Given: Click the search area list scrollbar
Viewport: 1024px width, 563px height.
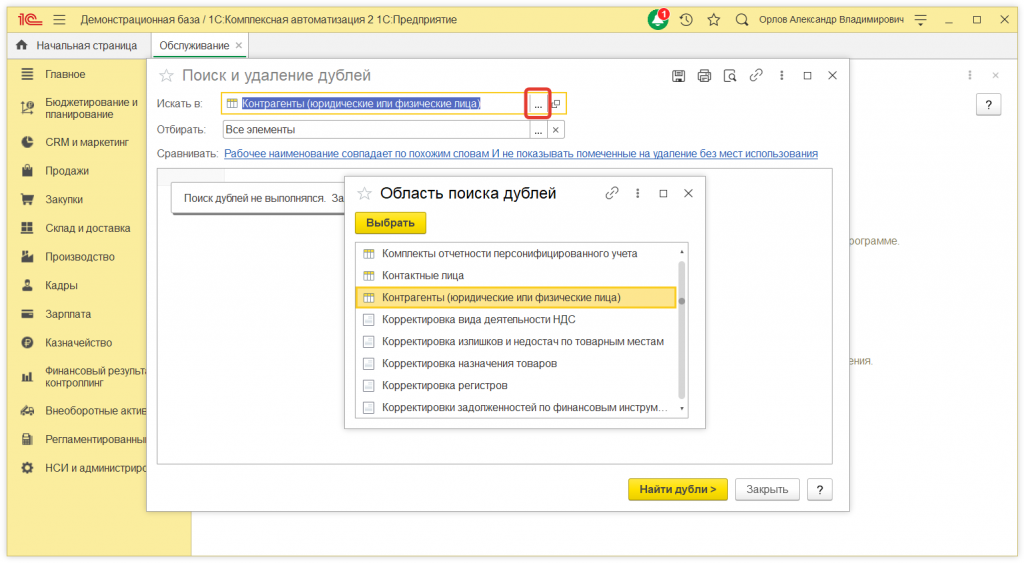Looking at the screenshot, I should (x=682, y=330).
